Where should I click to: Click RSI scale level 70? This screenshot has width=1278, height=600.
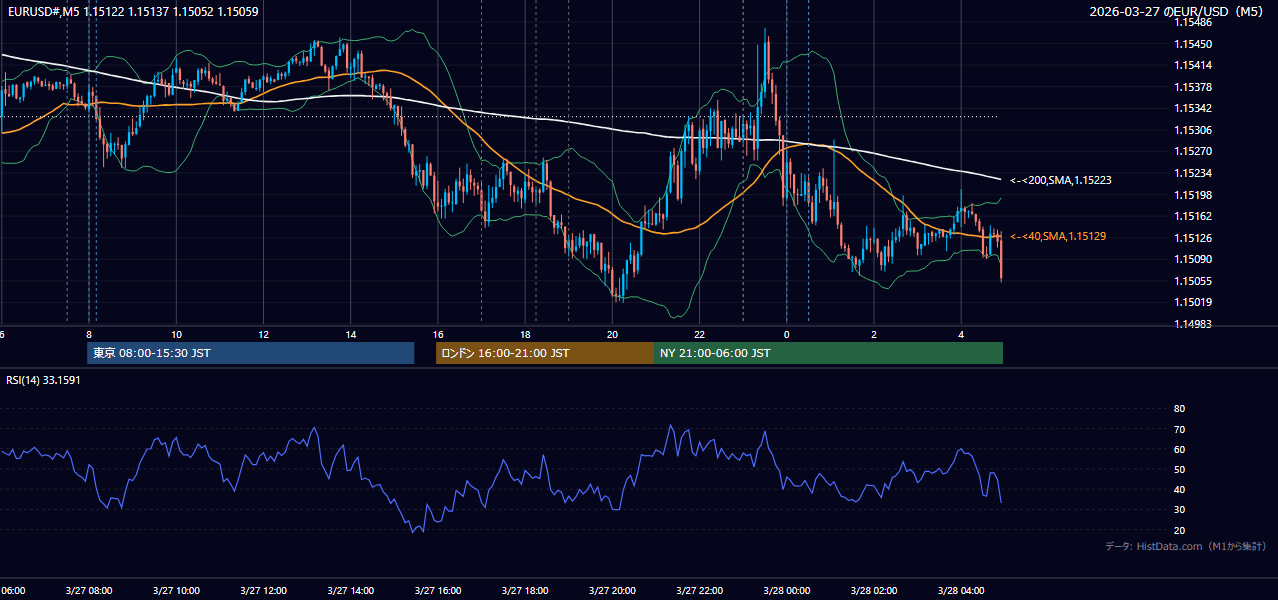pos(1179,429)
